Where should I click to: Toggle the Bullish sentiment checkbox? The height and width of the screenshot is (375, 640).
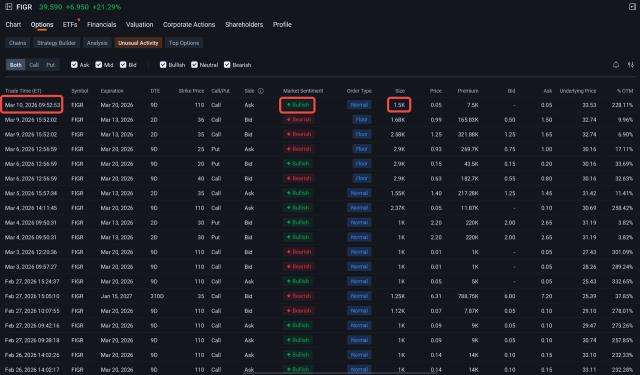point(163,64)
